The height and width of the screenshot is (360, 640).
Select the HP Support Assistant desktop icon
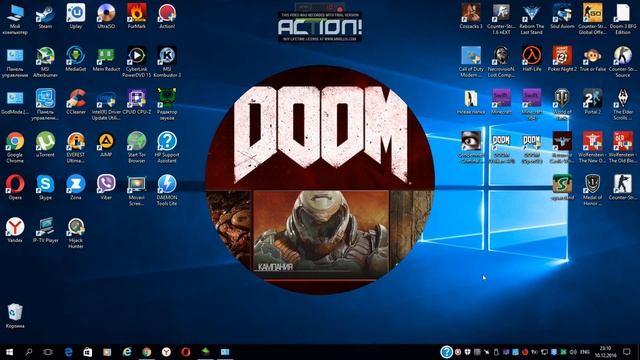coord(167,148)
